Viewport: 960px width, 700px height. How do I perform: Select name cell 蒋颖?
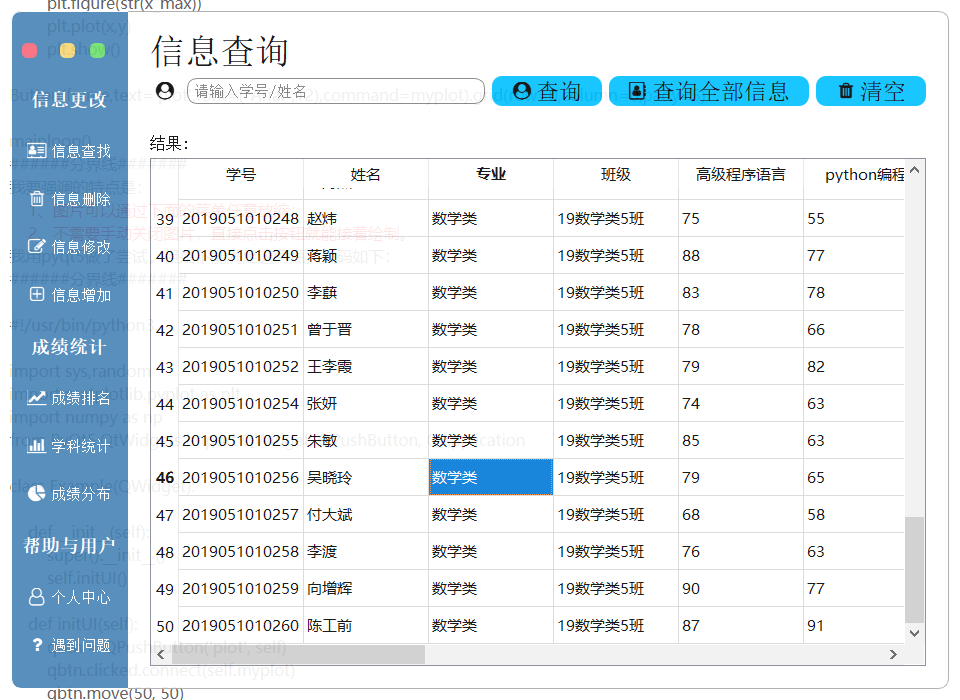366,256
